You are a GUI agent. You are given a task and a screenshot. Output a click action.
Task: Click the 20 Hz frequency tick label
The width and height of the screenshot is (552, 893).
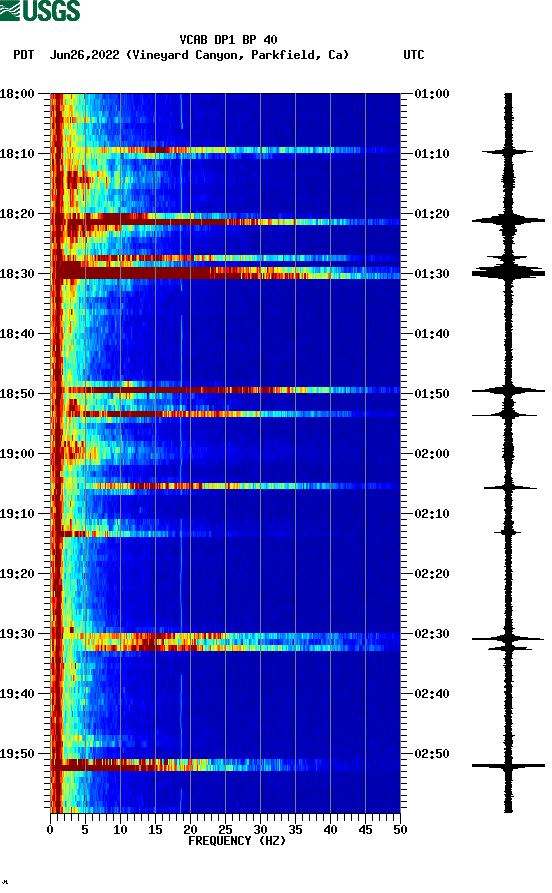190,830
